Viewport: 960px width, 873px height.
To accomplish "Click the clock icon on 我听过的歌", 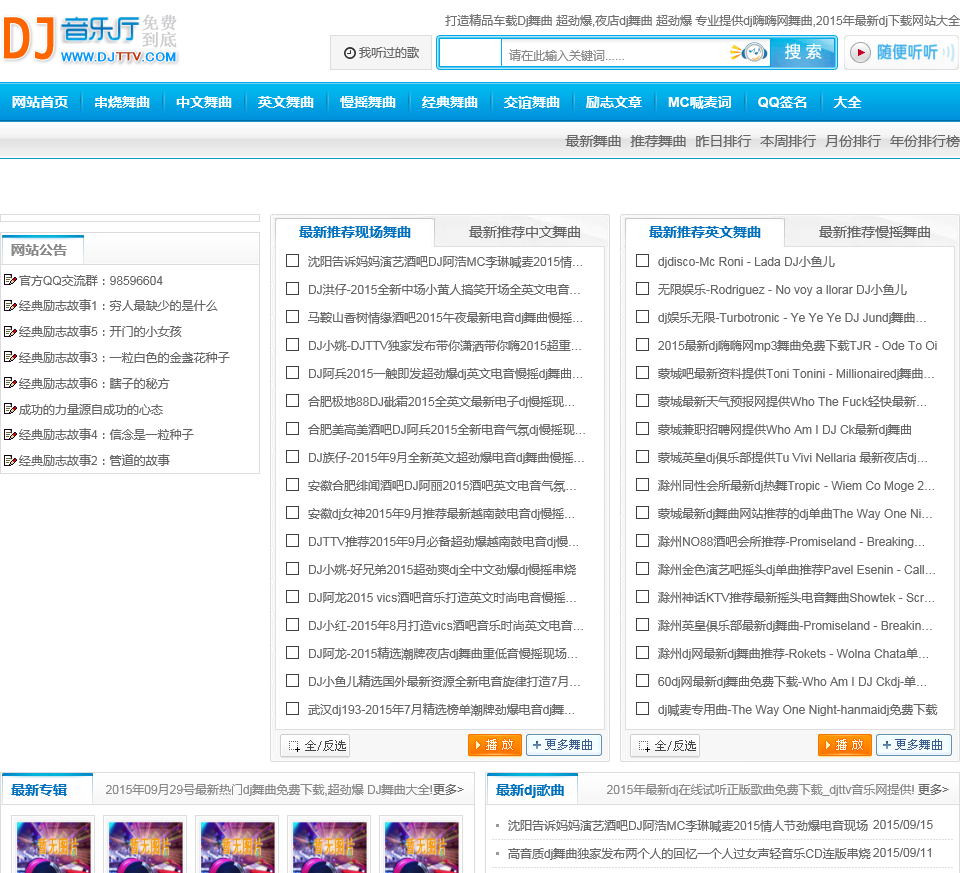I will pyautogui.click(x=350, y=53).
